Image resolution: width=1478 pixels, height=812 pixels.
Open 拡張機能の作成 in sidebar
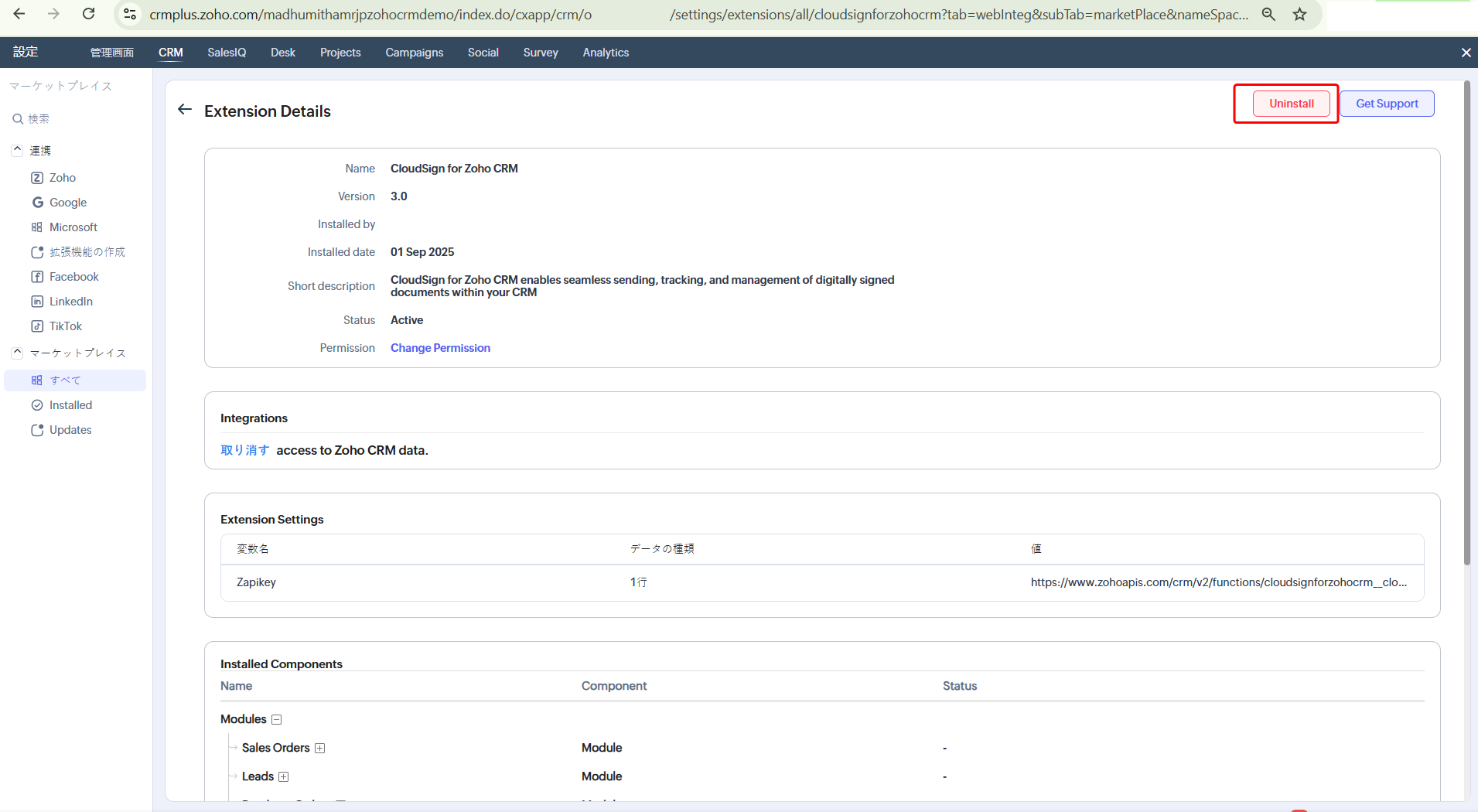point(87,252)
